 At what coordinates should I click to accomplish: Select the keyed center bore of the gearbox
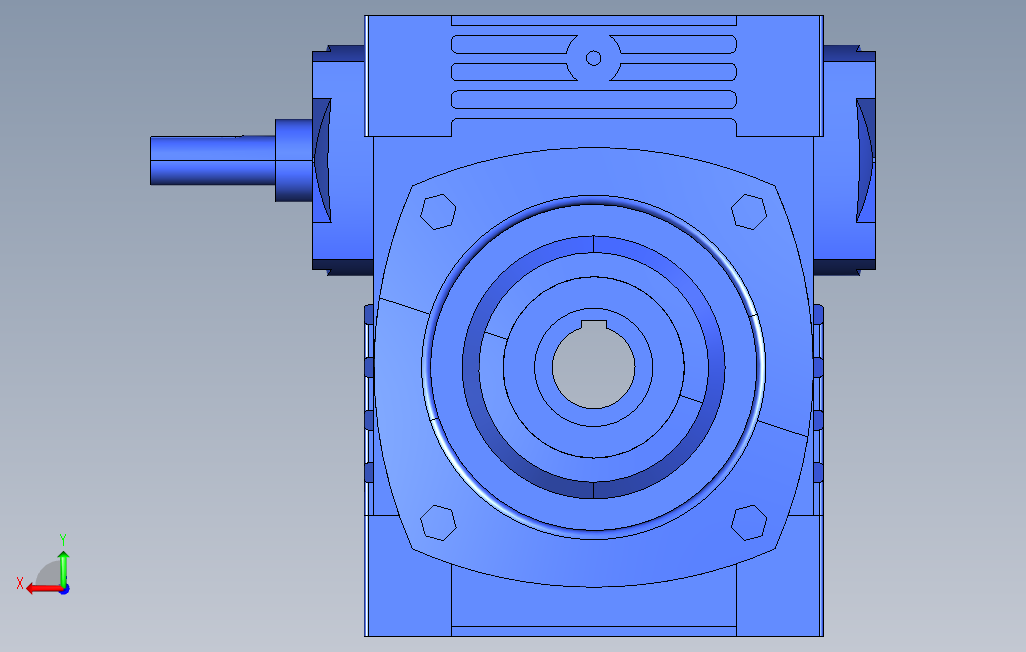(x=593, y=365)
